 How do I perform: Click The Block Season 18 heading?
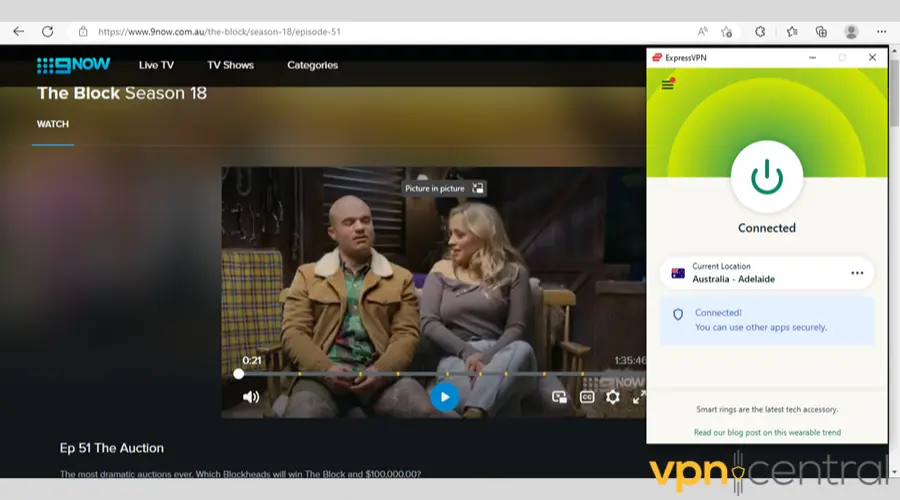pyautogui.click(x=122, y=93)
